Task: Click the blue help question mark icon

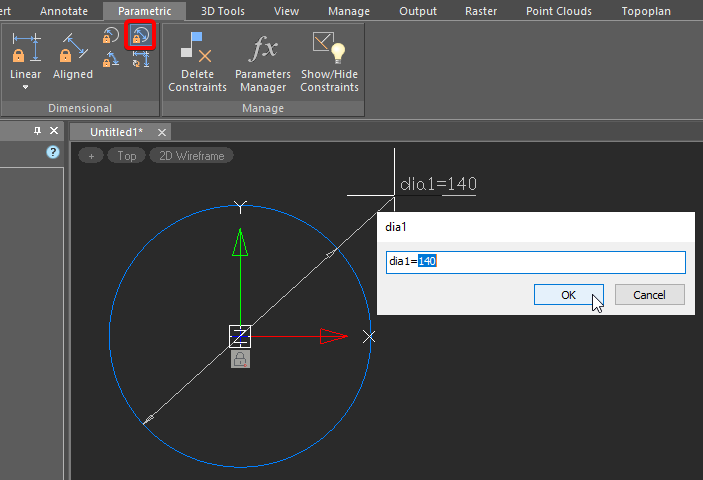Action: tap(53, 153)
